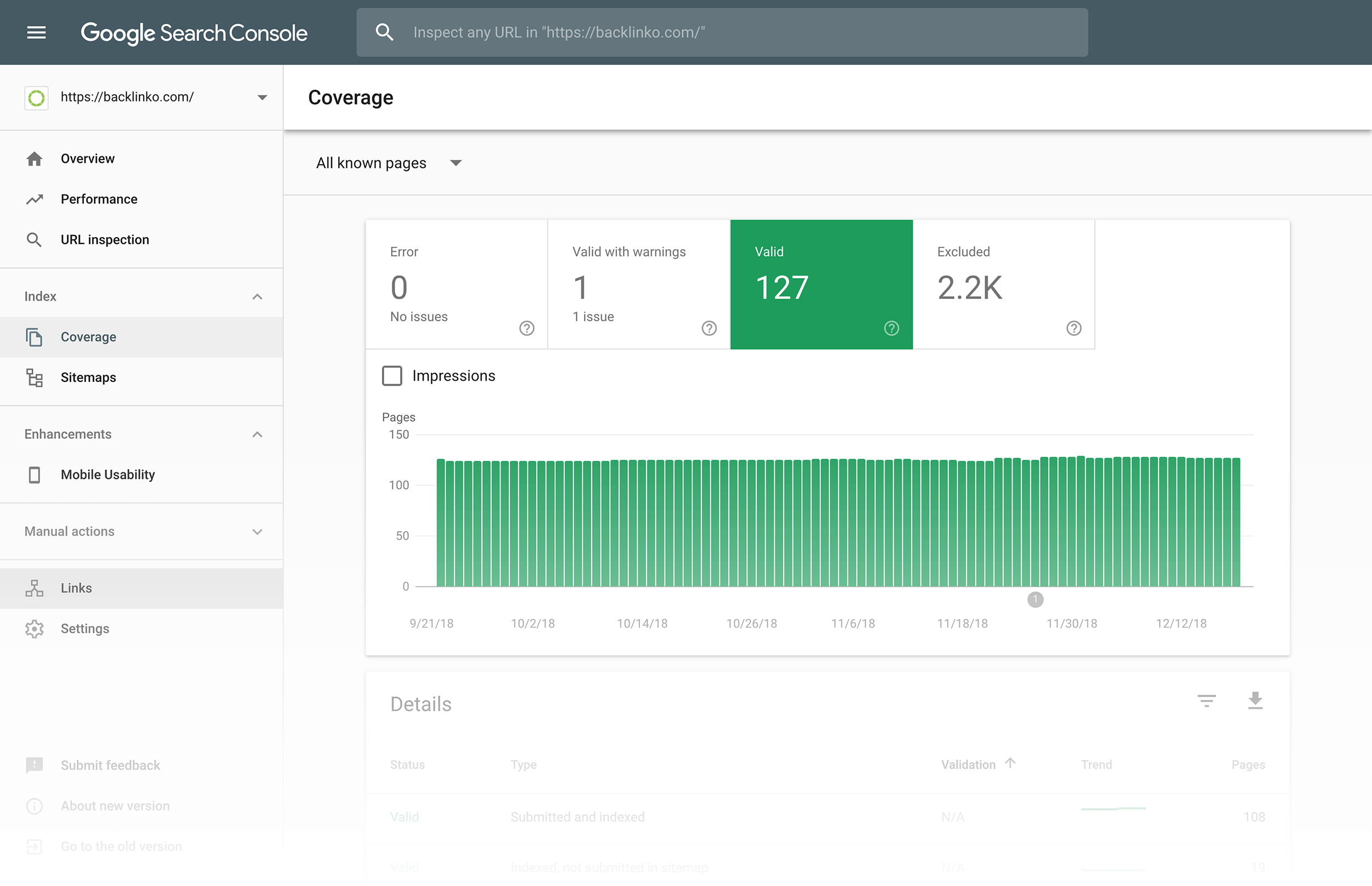Select Coverage in the sidebar

[142, 337]
